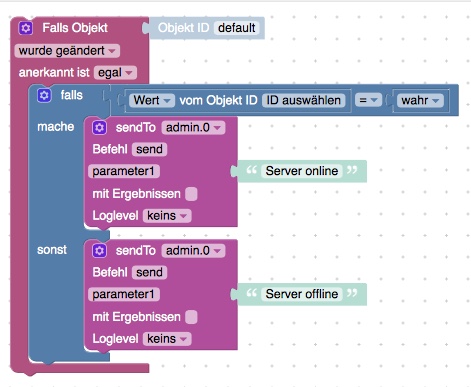The height and width of the screenshot is (387, 471).
Task: Click the vom Objekt ID label
Action: pos(218,100)
